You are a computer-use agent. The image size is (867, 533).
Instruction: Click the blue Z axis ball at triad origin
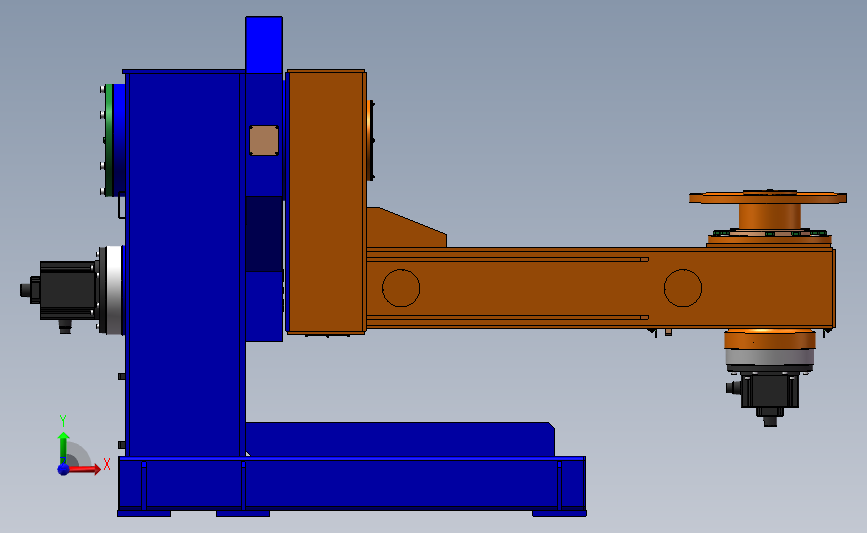tap(63, 469)
